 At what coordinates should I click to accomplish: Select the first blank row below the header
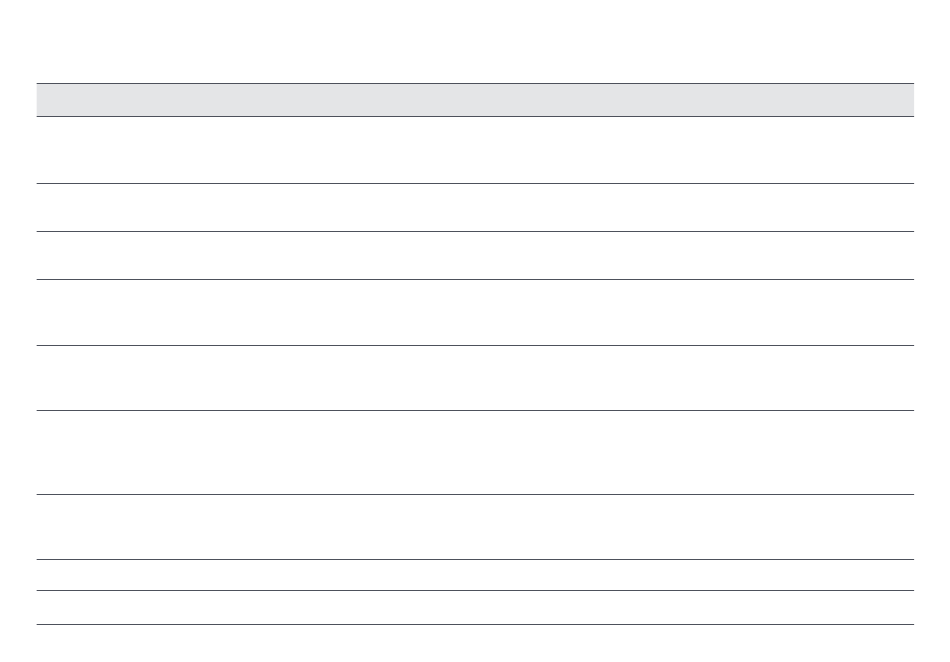tap(475, 150)
